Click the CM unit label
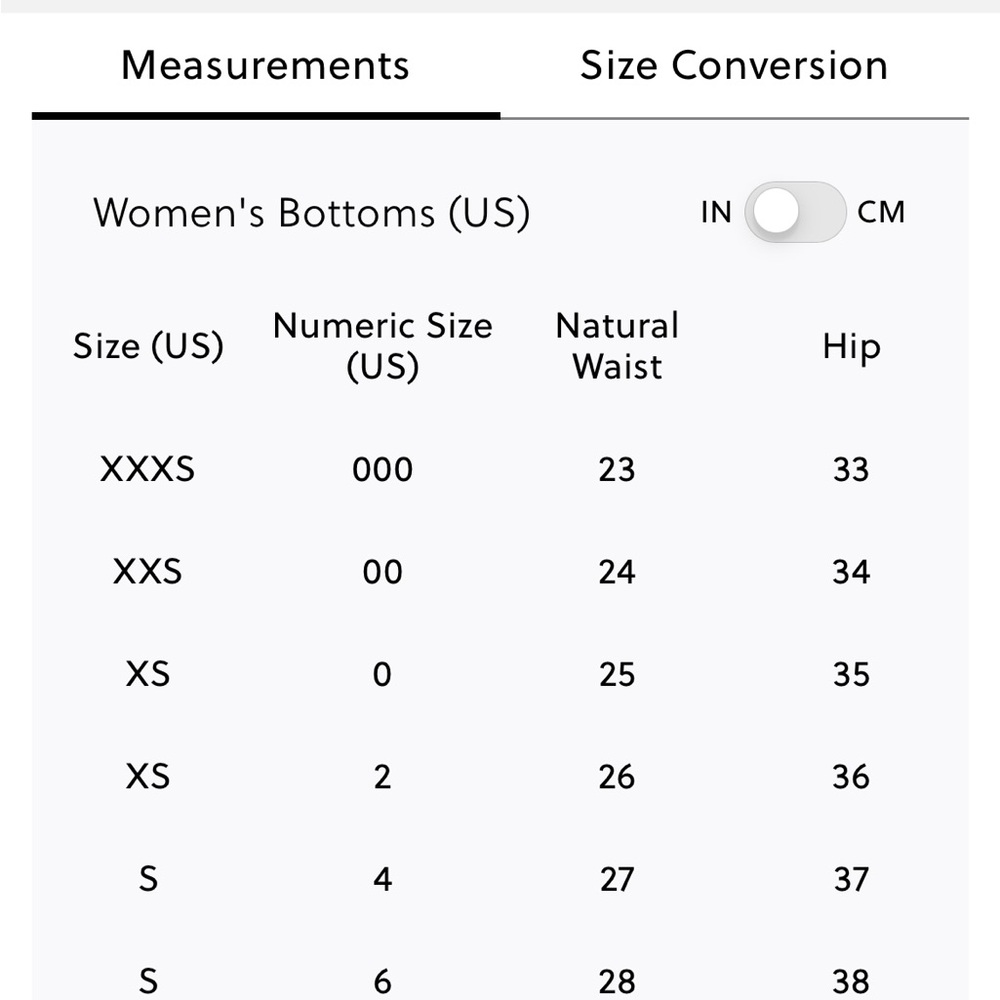 point(881,212)
